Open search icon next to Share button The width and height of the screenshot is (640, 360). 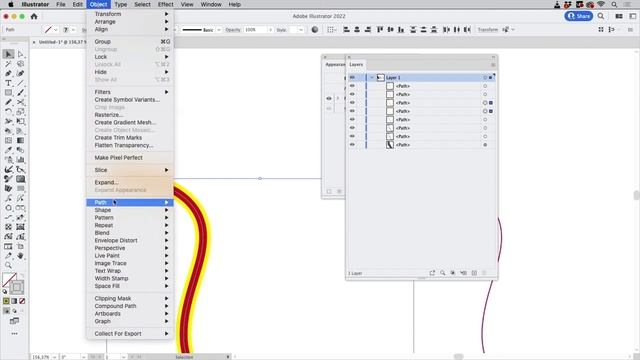point(601,16)
